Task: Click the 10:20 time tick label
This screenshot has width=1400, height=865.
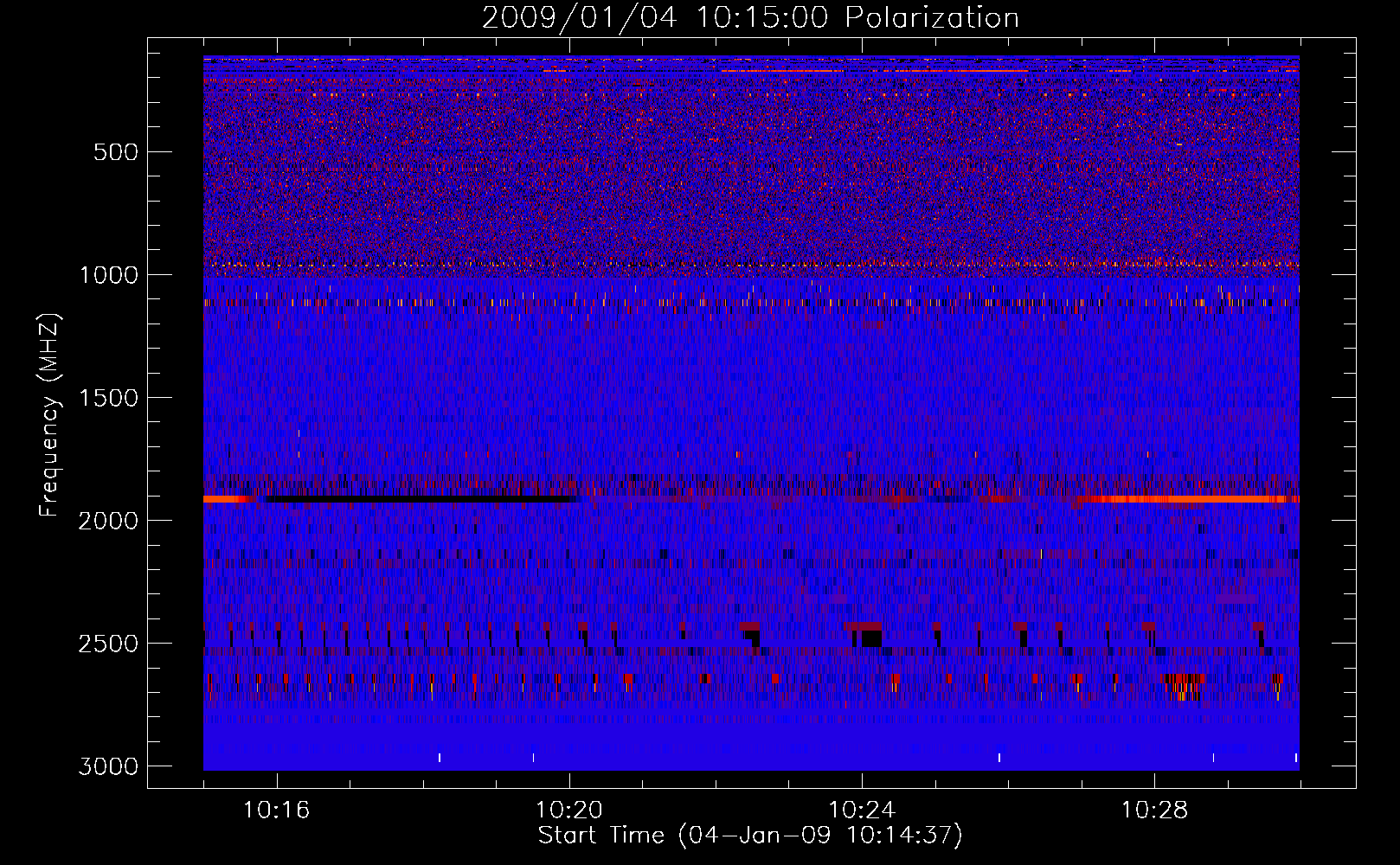Action: (569, 811)
